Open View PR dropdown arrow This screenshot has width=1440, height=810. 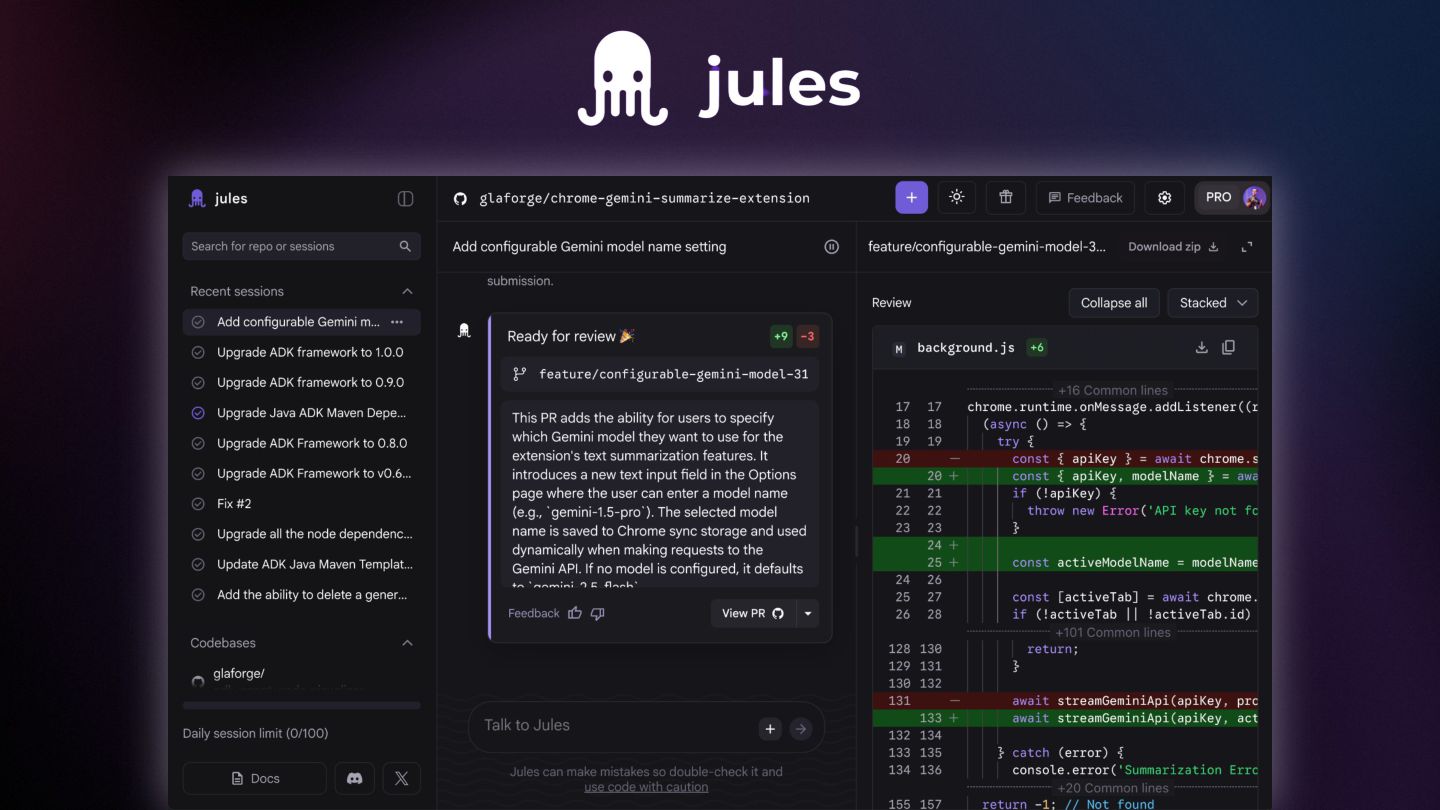click(808, 613)
